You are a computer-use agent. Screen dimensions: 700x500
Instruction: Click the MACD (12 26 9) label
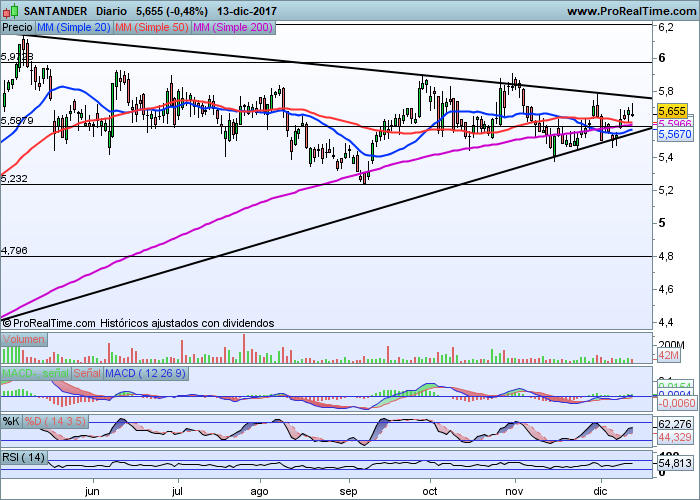click(145, 373)
